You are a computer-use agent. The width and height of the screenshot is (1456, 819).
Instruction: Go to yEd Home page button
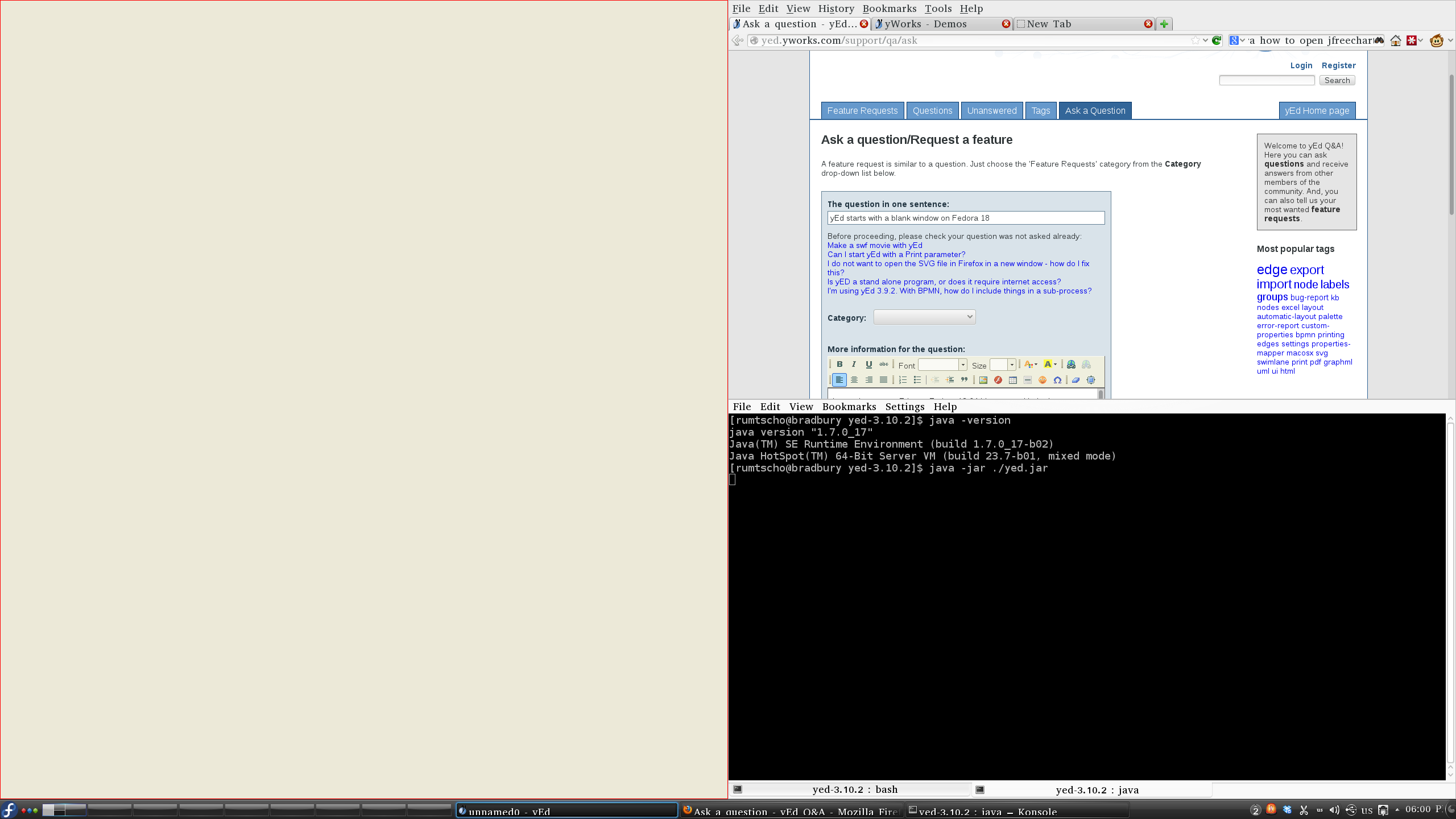(x=1317, y=111)
